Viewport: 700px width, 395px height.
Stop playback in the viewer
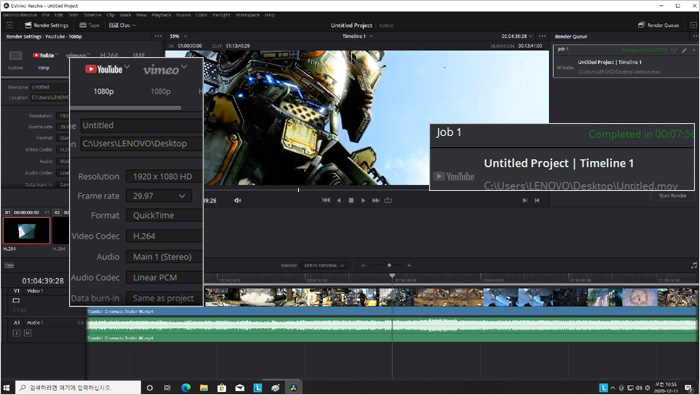pyautogui.click(x=351, y=200)
